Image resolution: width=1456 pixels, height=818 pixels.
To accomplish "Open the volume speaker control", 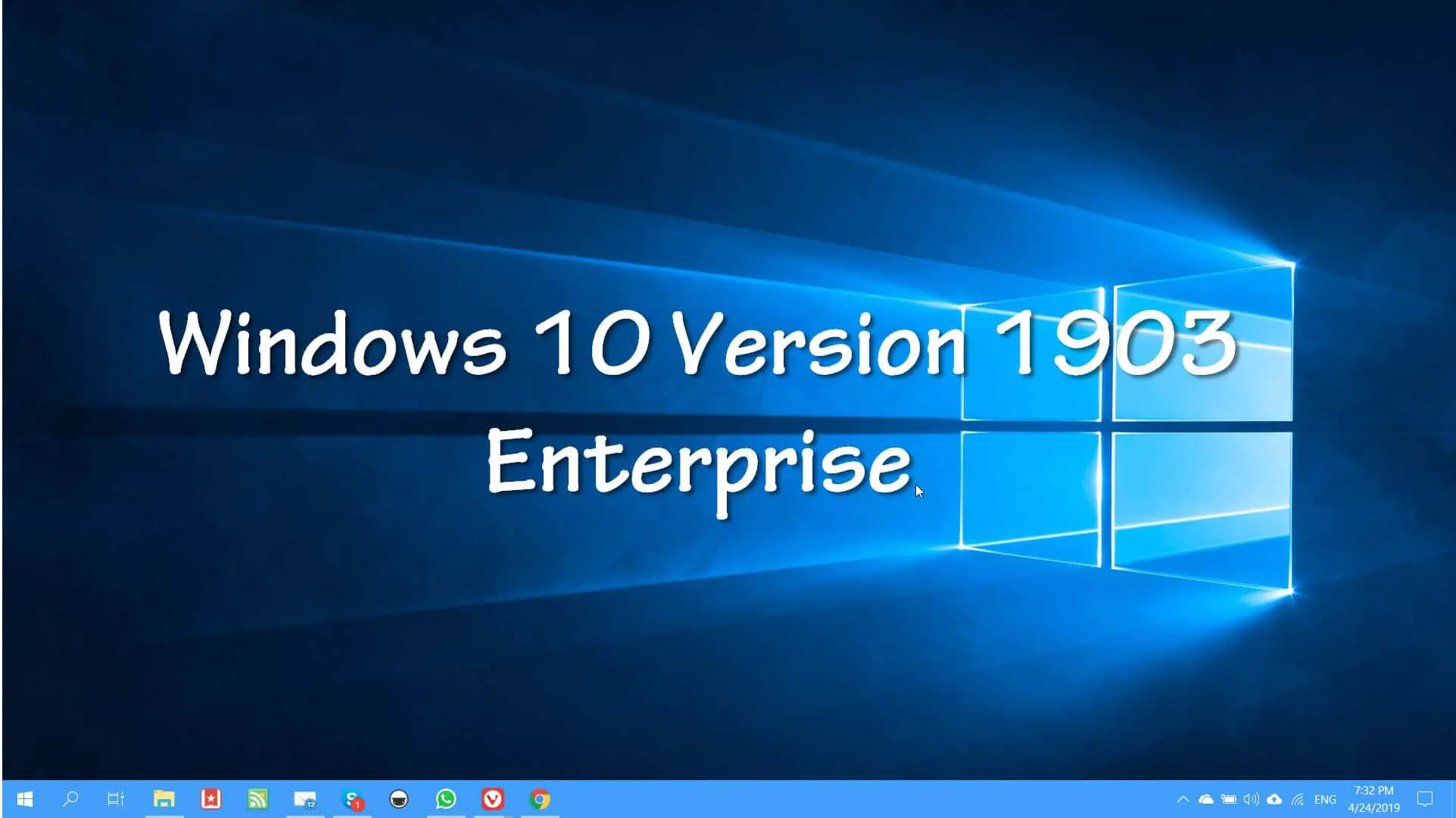I will click(x=1252, y=799).
